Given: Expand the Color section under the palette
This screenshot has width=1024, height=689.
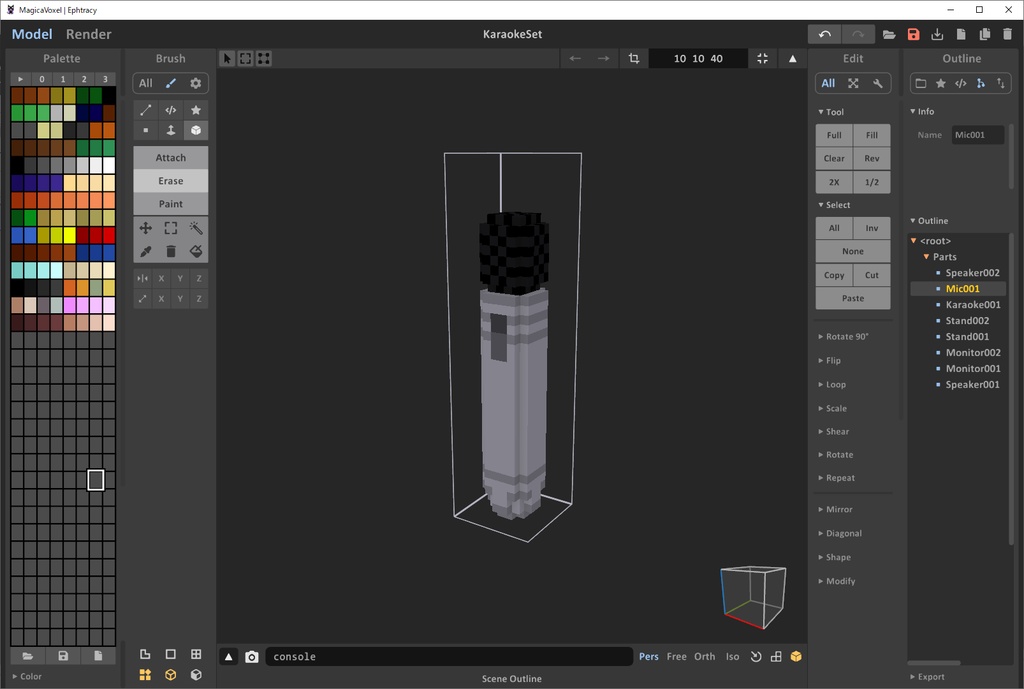Looking at the screenshot, I should pos(27,676).
